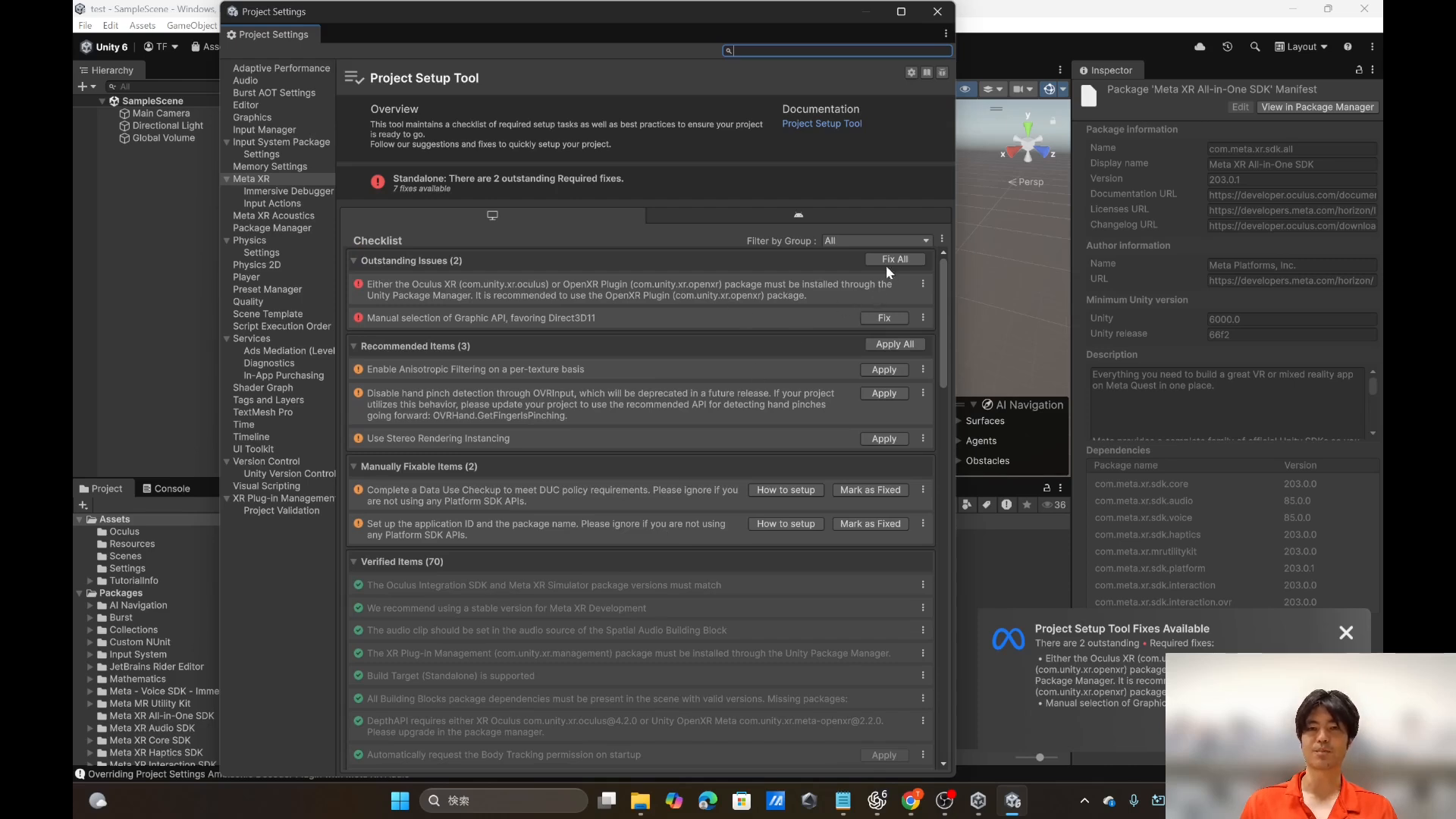Open the version history icon in Unity toolbar

click(x=1227, y=47)
